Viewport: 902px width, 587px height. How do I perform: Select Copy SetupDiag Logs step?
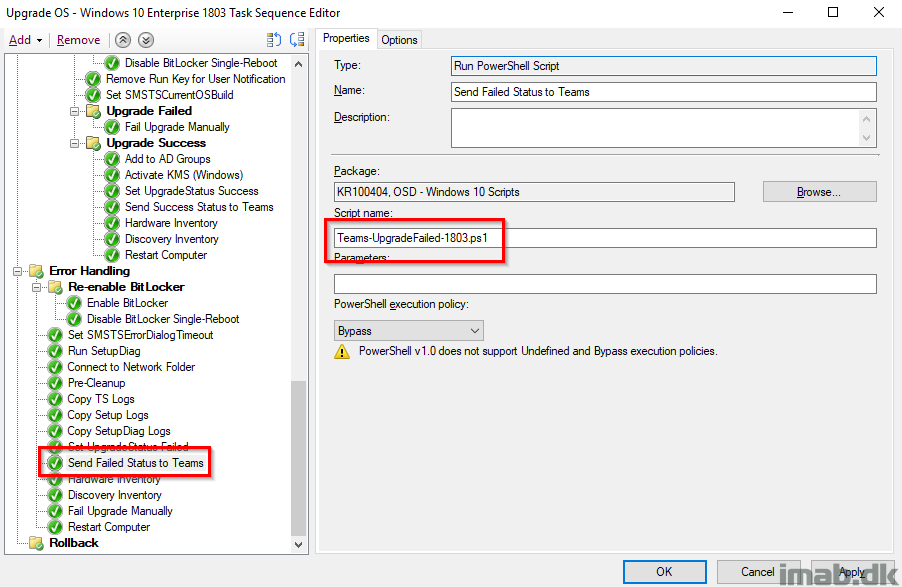pyautogui.click(x=119, y=431)
